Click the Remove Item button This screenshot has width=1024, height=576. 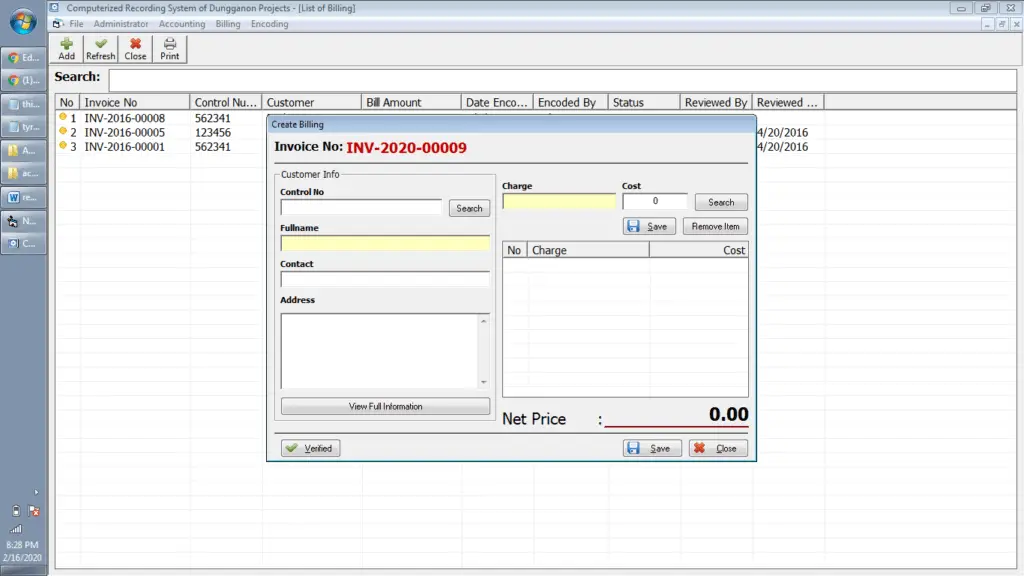tap(714, 226)
